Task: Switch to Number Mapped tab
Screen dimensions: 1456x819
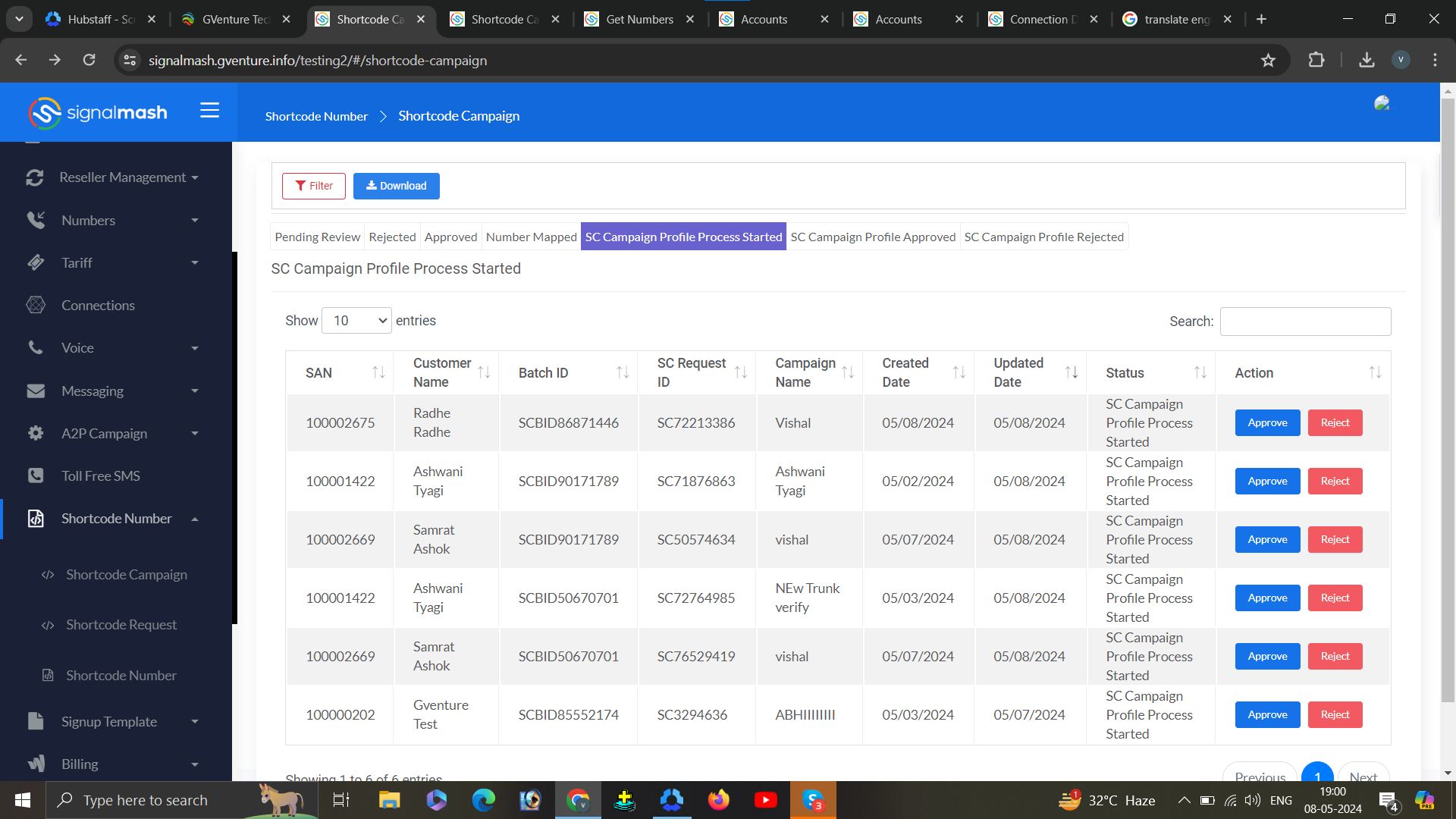Action: click(x=531, y=237)
